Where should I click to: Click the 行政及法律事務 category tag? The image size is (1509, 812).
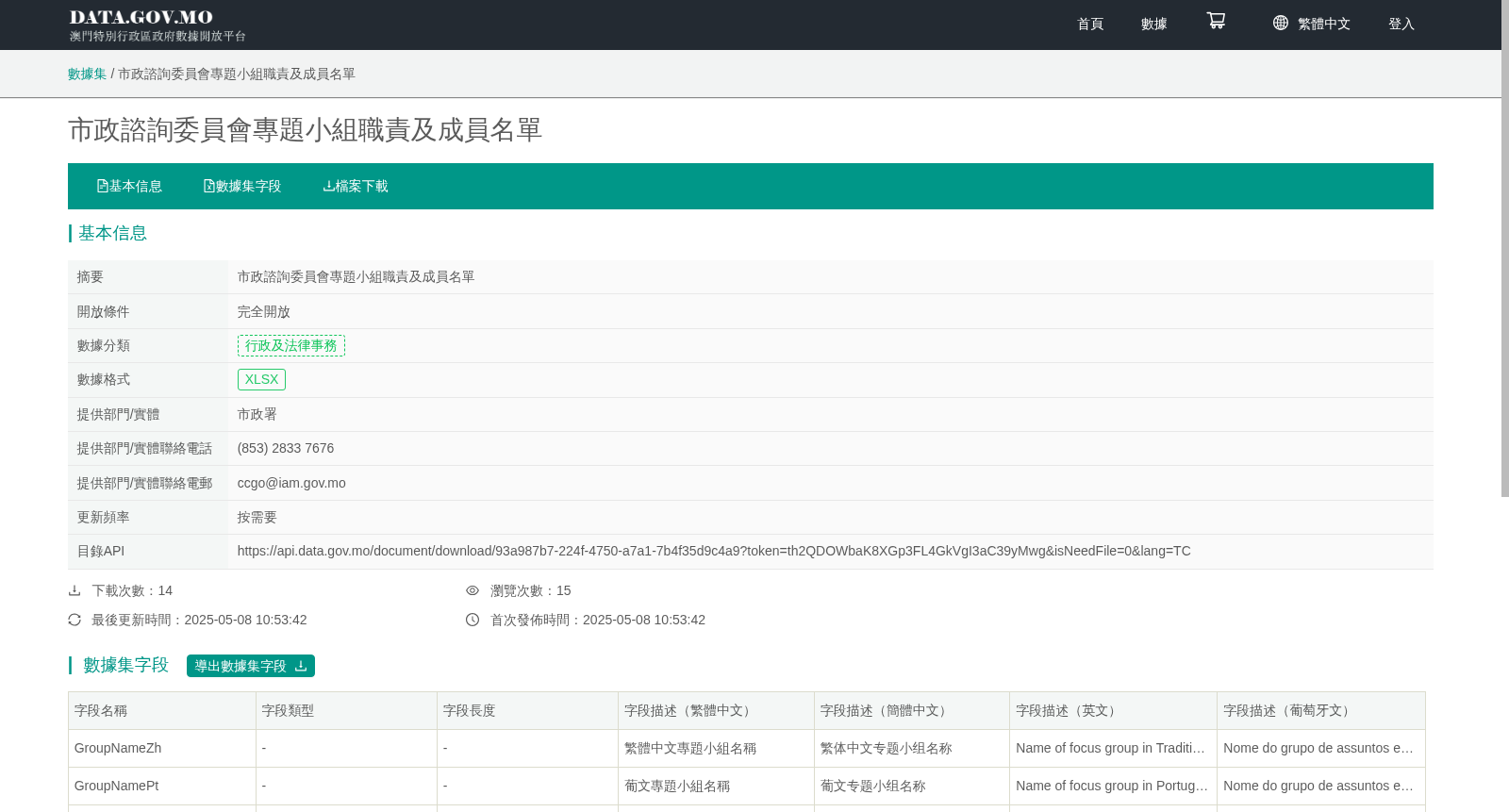tap(291, 345)
